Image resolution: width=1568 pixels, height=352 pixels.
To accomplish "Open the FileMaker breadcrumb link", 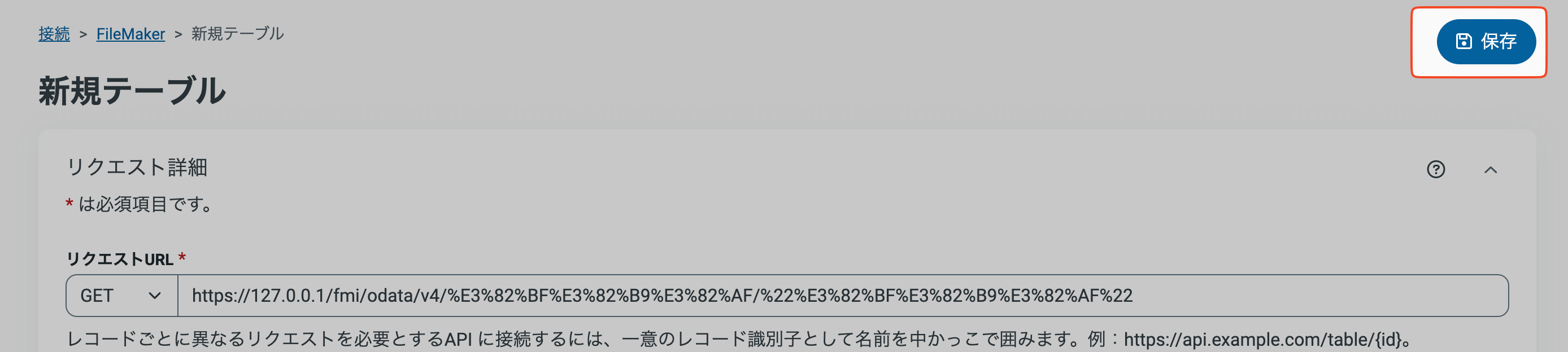I will tap(130, 34).
